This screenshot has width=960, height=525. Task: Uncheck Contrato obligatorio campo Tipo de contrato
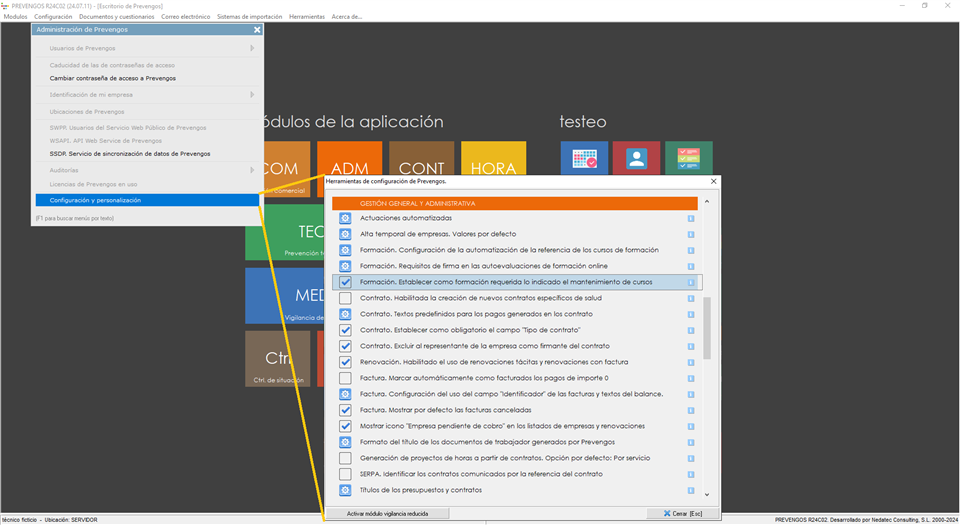[345, 330]
